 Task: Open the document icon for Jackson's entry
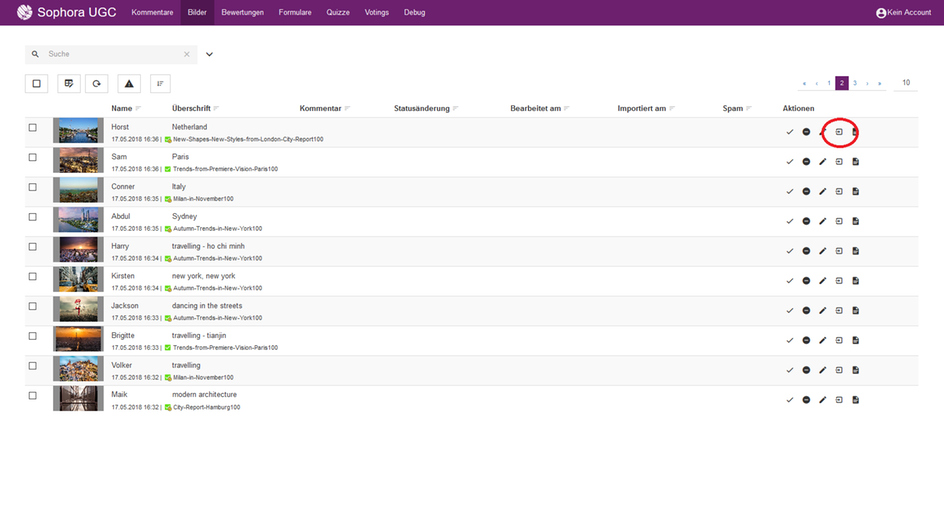coord(856,311)
